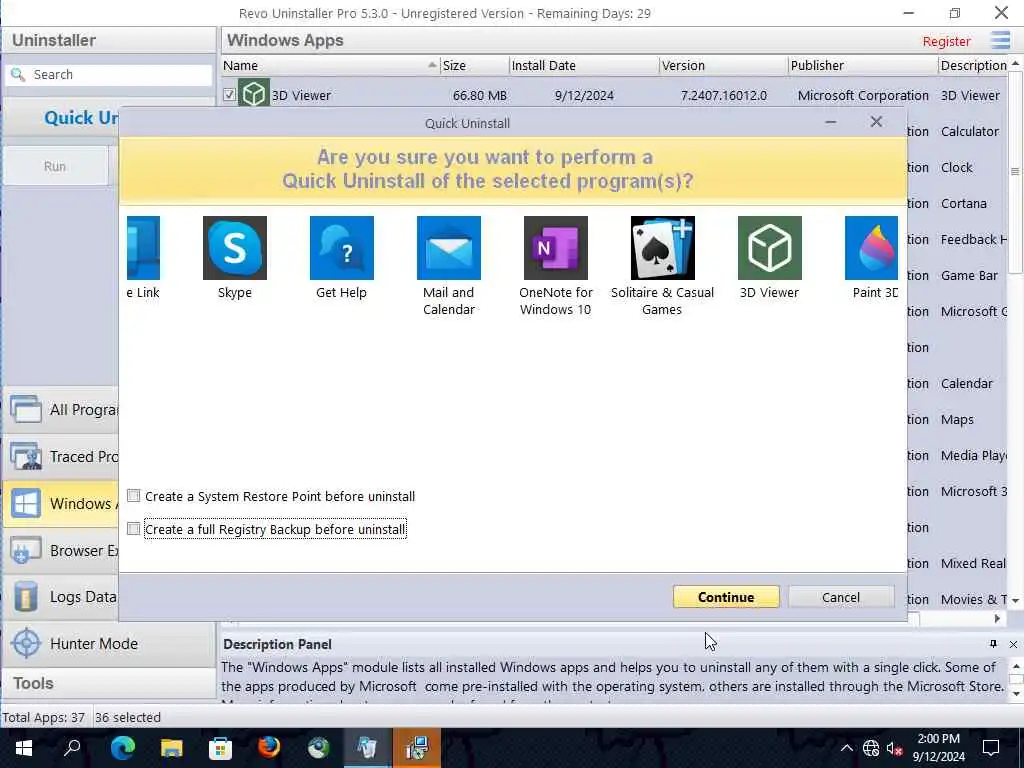Screen dimensions: 1024x768
Task: Open the Browser Extensions sidebar icon
Action: (25, 551)
